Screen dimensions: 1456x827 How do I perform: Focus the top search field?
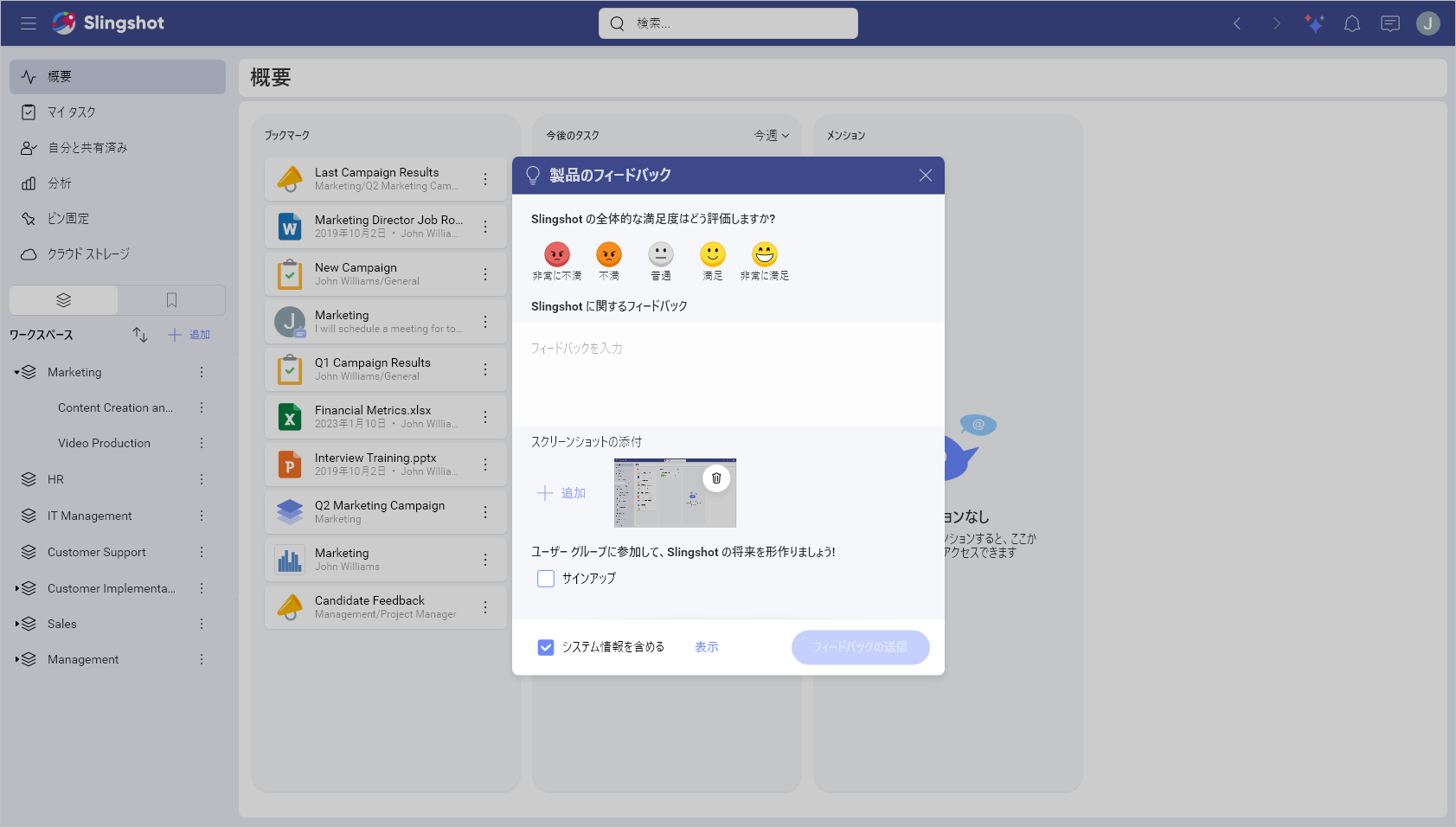coord(728,23)
